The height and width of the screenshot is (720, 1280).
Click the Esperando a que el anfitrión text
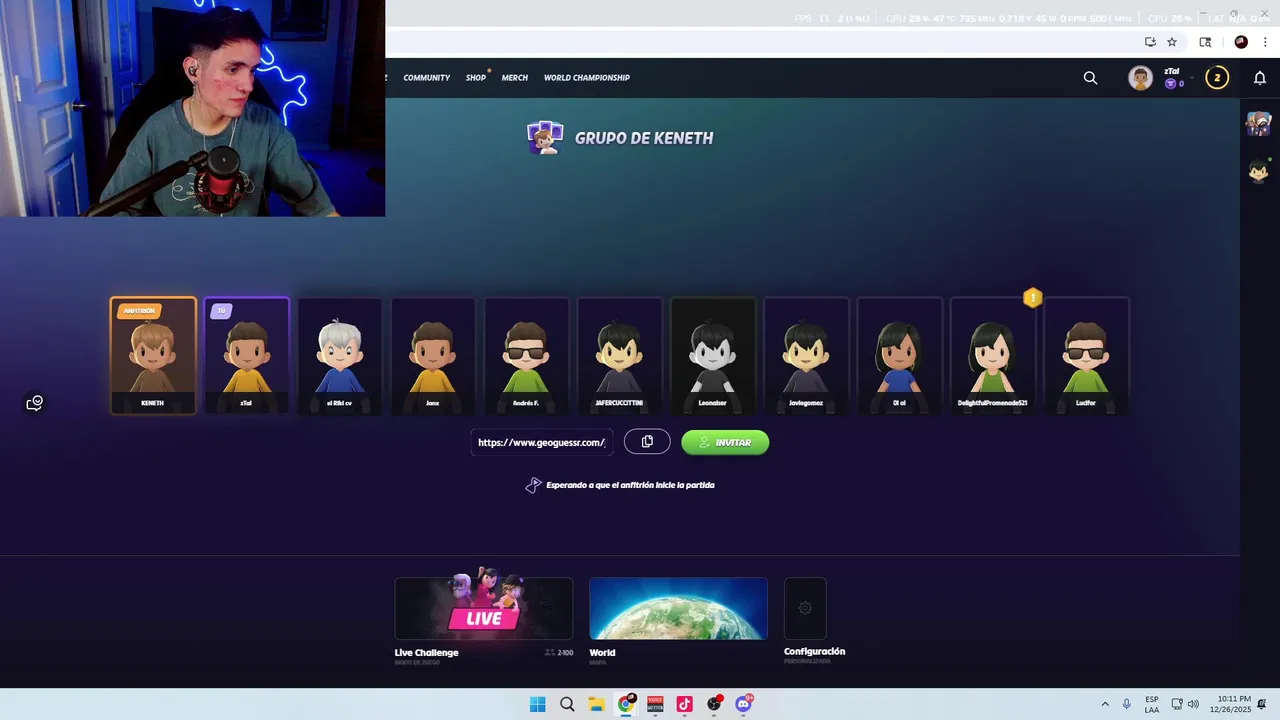click(630, 485)
